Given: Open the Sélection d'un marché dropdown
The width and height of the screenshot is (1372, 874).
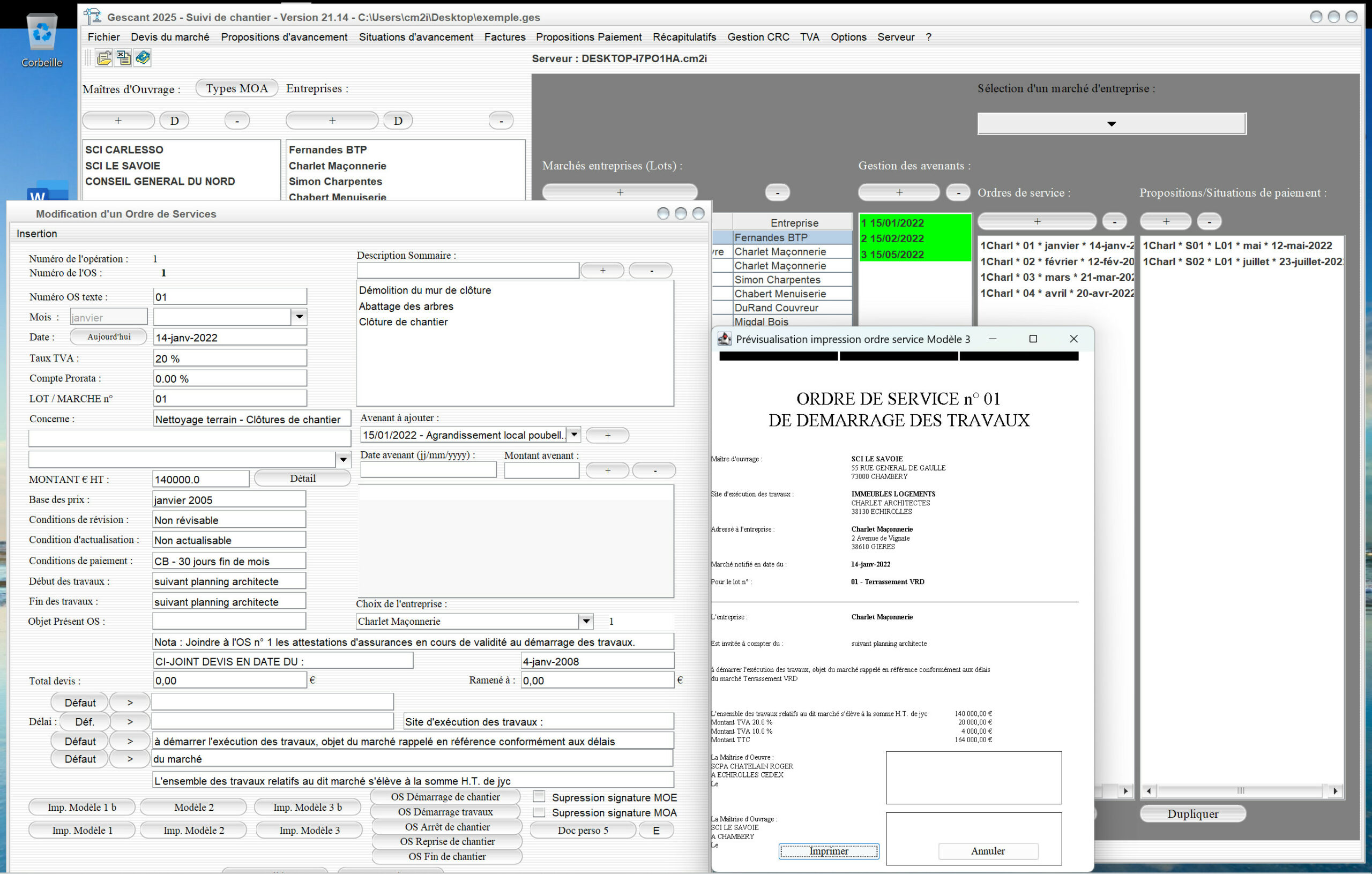Looking at the screenshot, I should [1111, 124].
